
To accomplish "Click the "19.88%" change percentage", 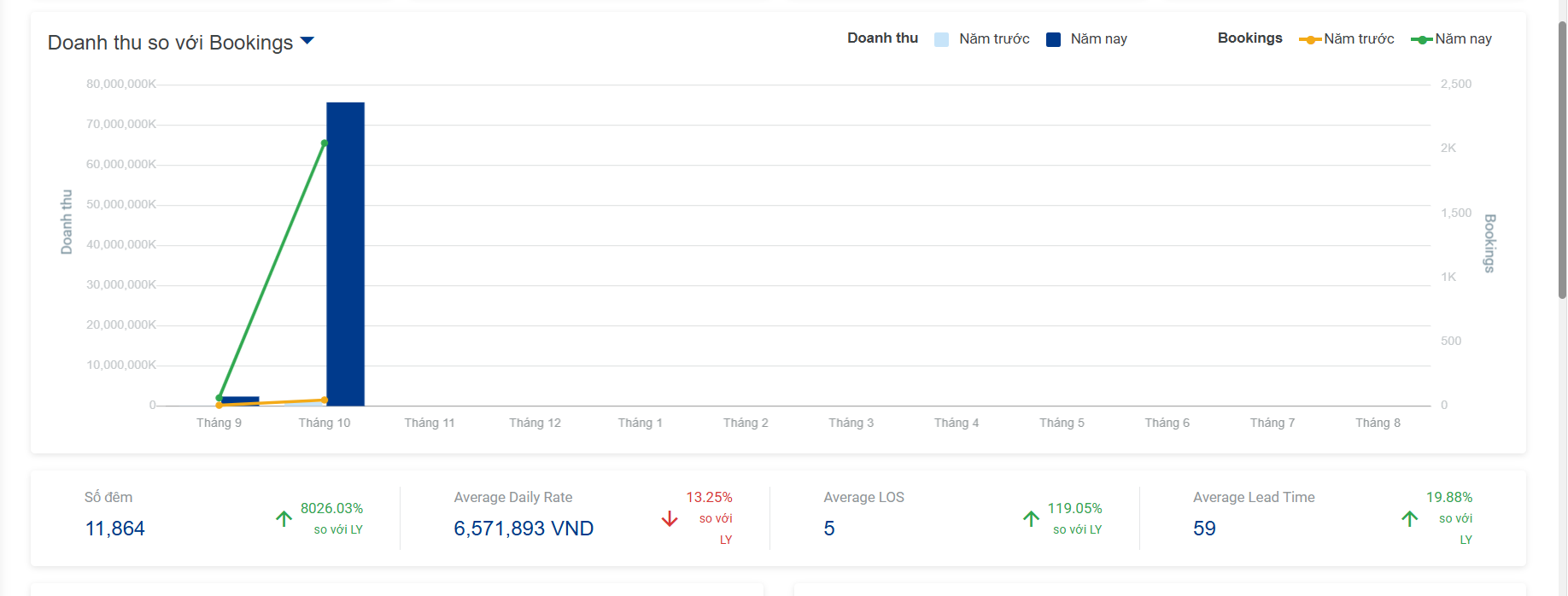I will tap(1449, 497).
